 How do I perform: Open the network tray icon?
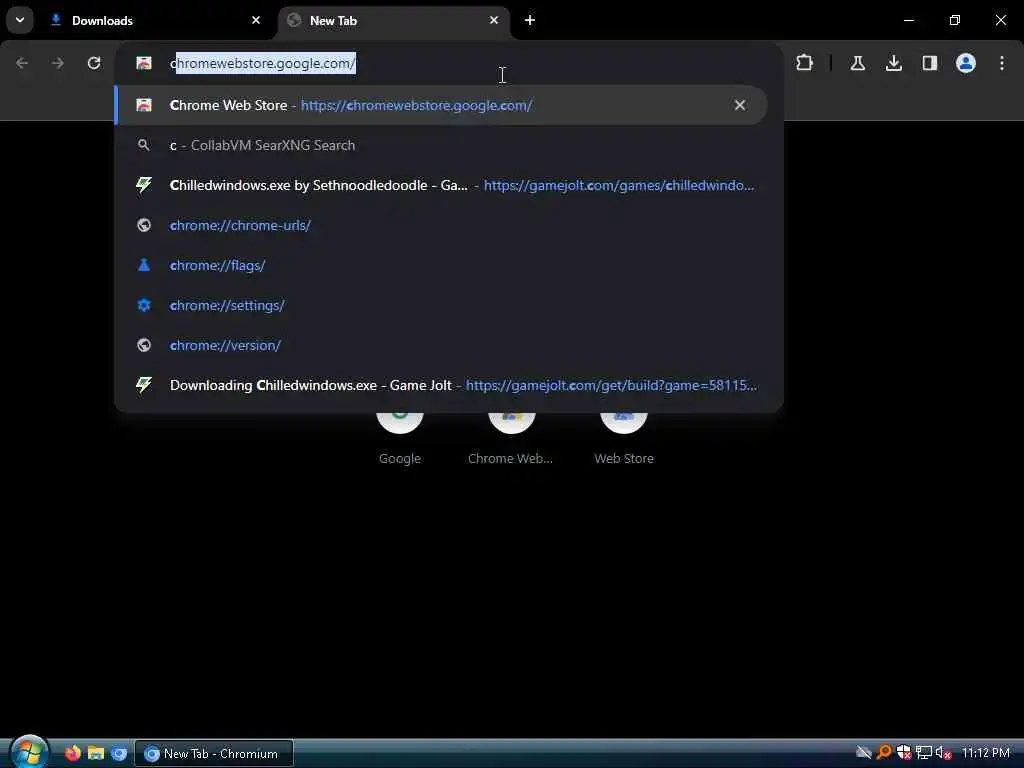click(x=923, y=753)
